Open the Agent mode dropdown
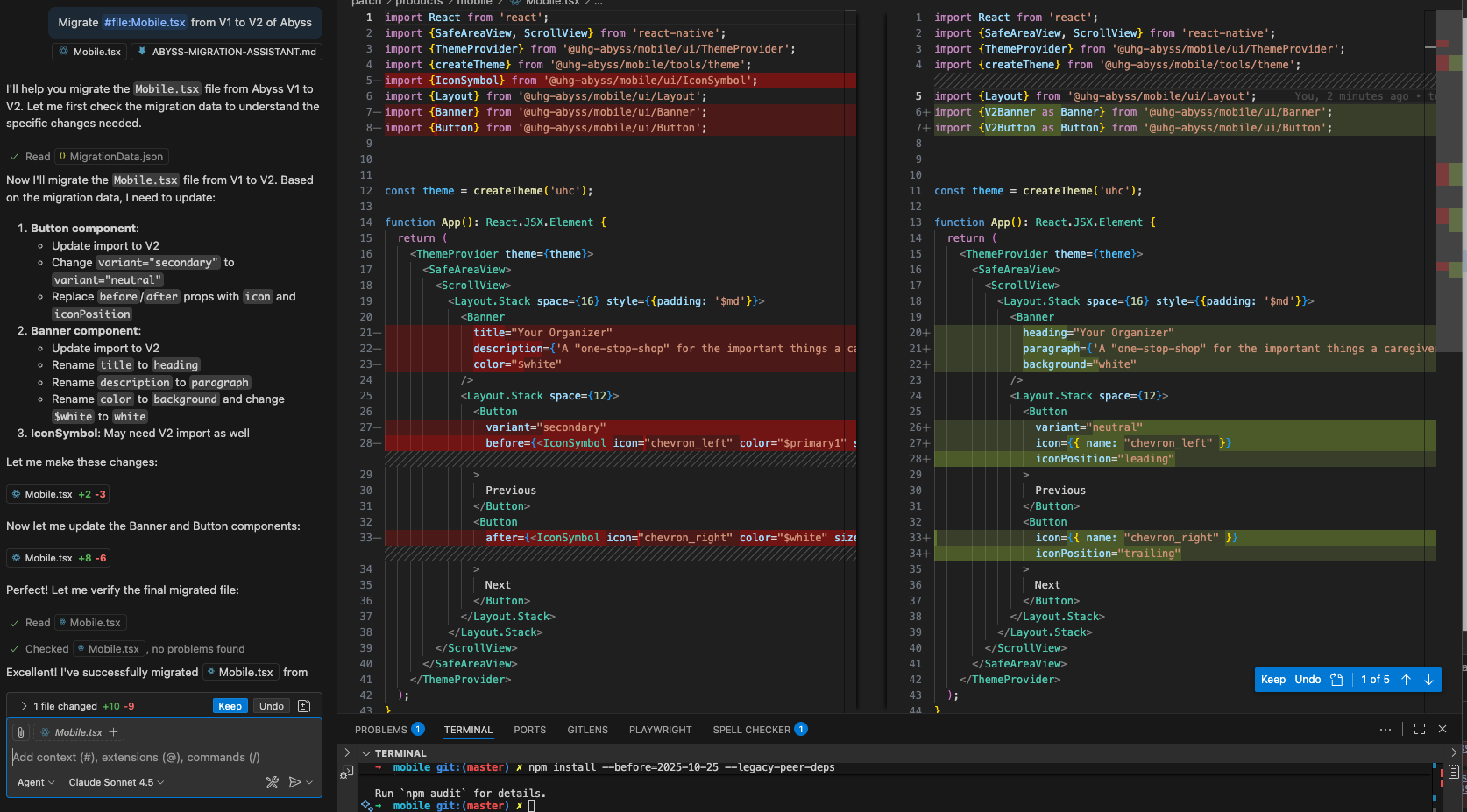This screenshot has height=812, width=1467. [x=36, y=782]
